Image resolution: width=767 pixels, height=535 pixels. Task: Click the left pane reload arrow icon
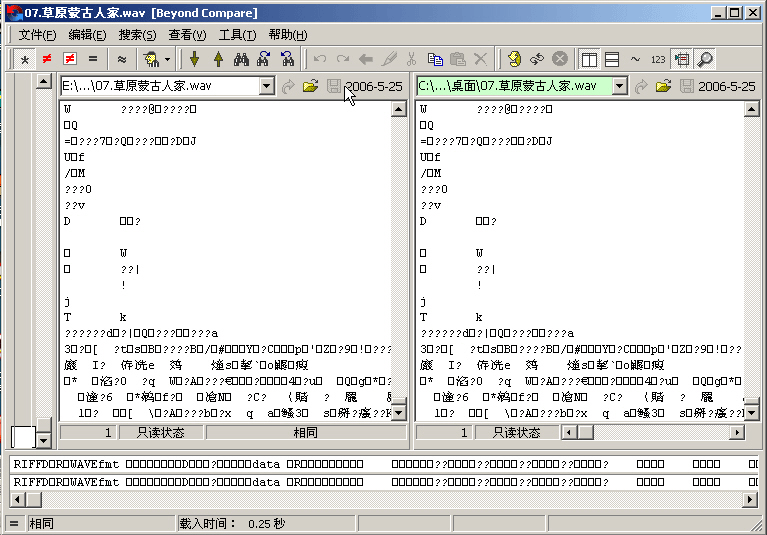point(288,86)
